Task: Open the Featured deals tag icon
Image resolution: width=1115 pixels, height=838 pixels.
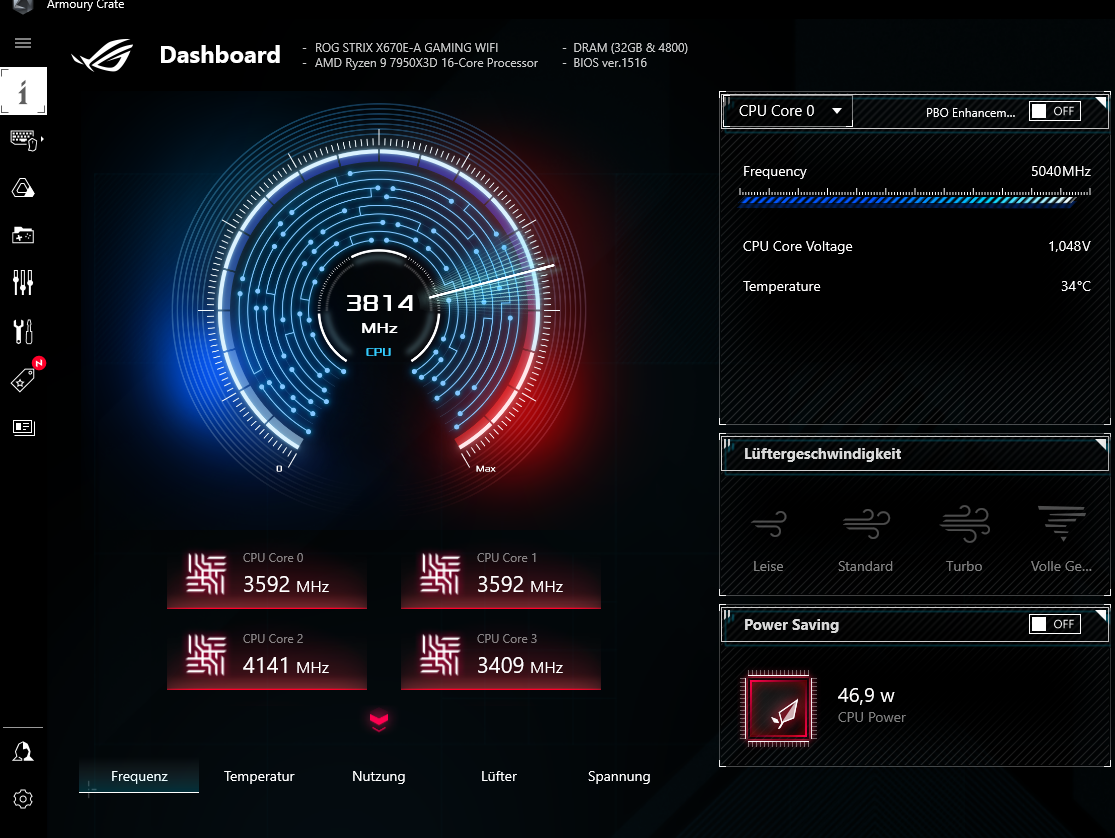Action: pyautogui.click(x=23, y=380)
